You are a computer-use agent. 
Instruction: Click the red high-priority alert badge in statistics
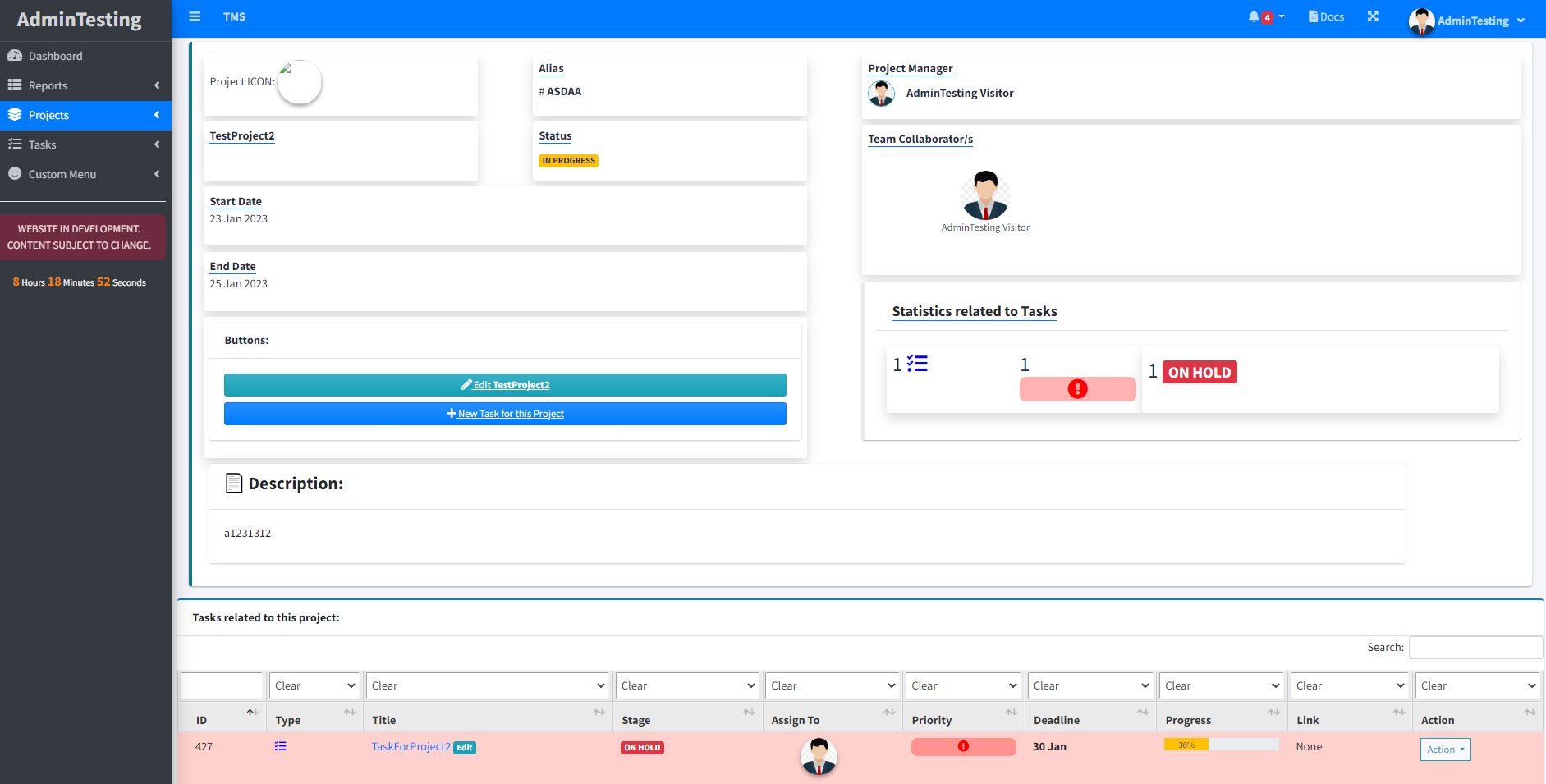(1077, 389)
